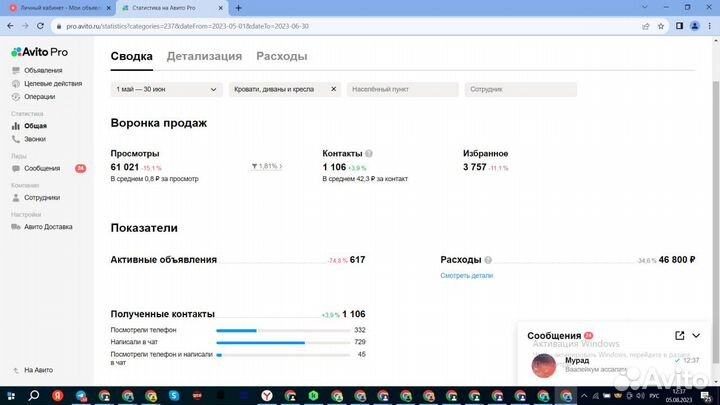Switch to the Расходы tab
Viewport: 720px width, 405px height.
pos(281,56)
